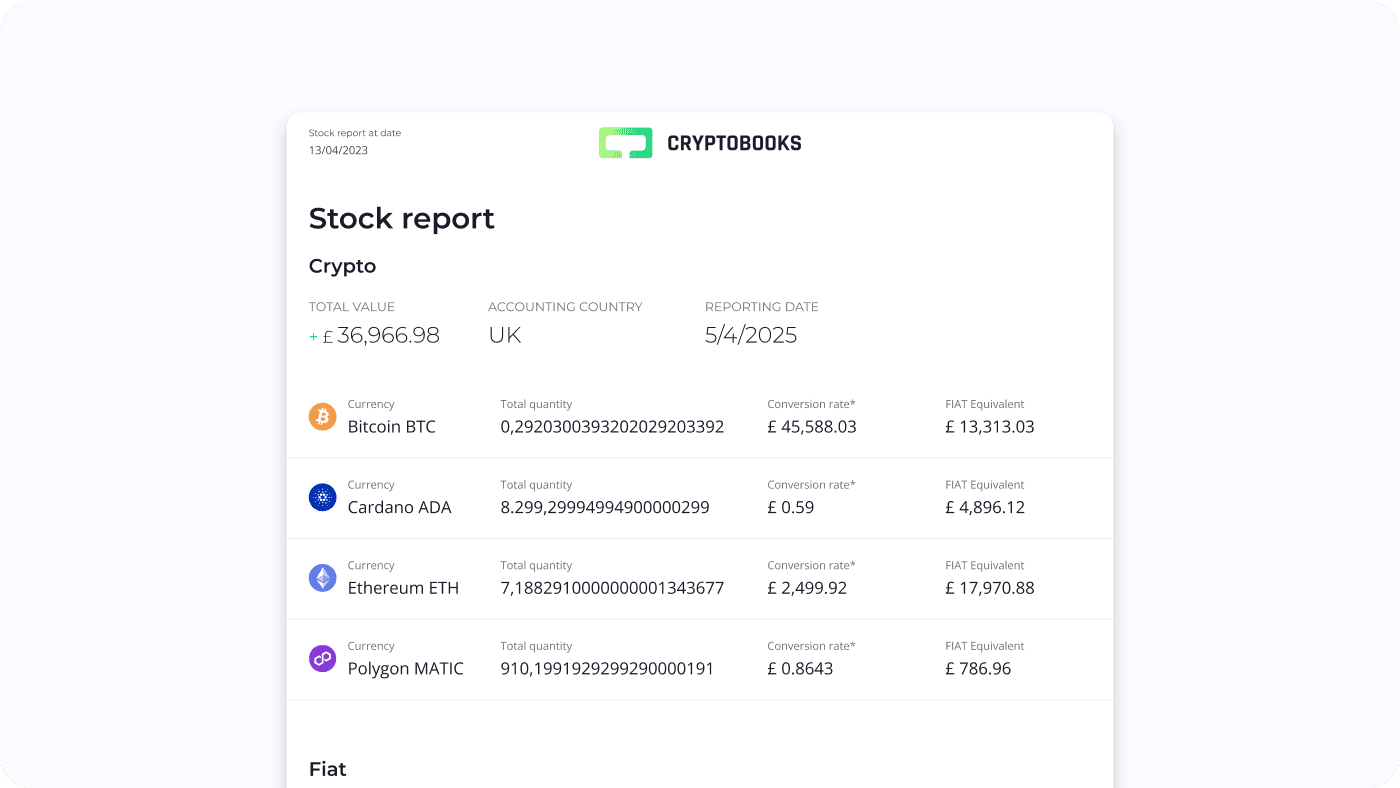Screen dimensions: 1400x788
Task: Select the Bitcoin BTC table row
Action: click(x=700, y=416)
